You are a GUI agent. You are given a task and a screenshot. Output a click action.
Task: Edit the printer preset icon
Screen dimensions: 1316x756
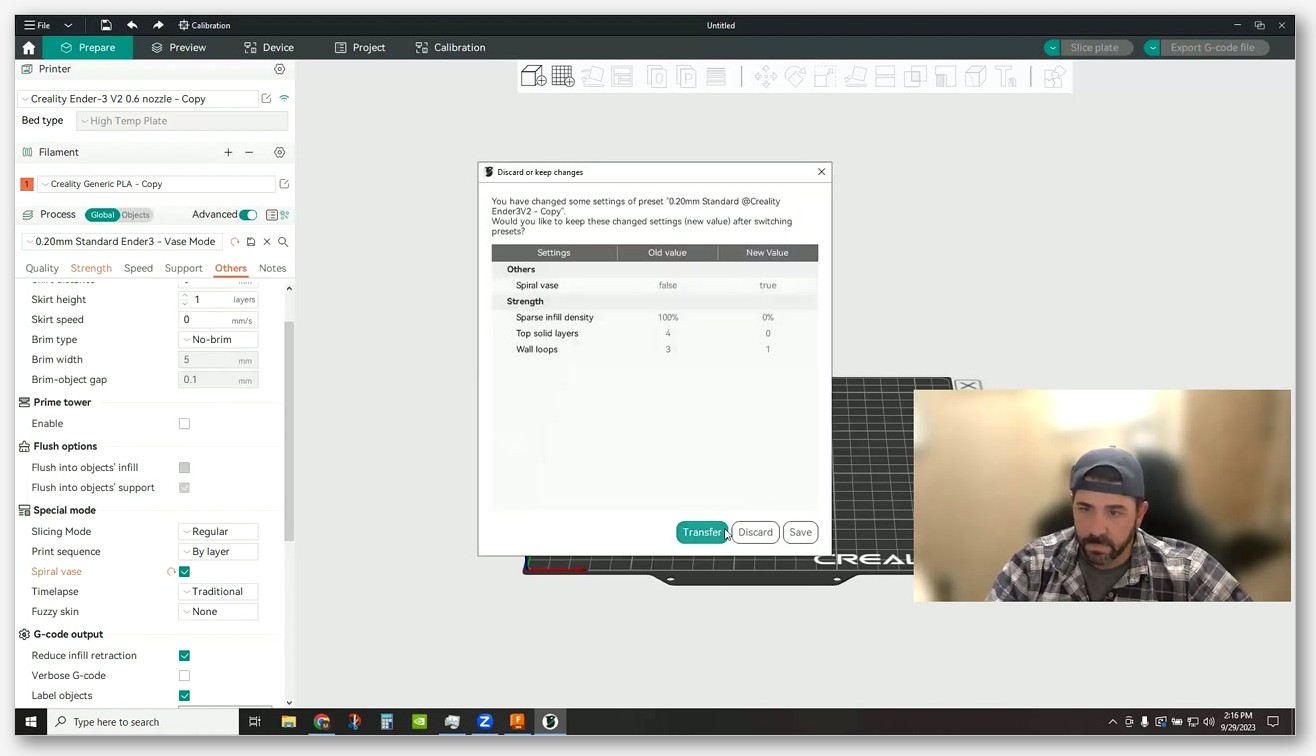(266, 99)
